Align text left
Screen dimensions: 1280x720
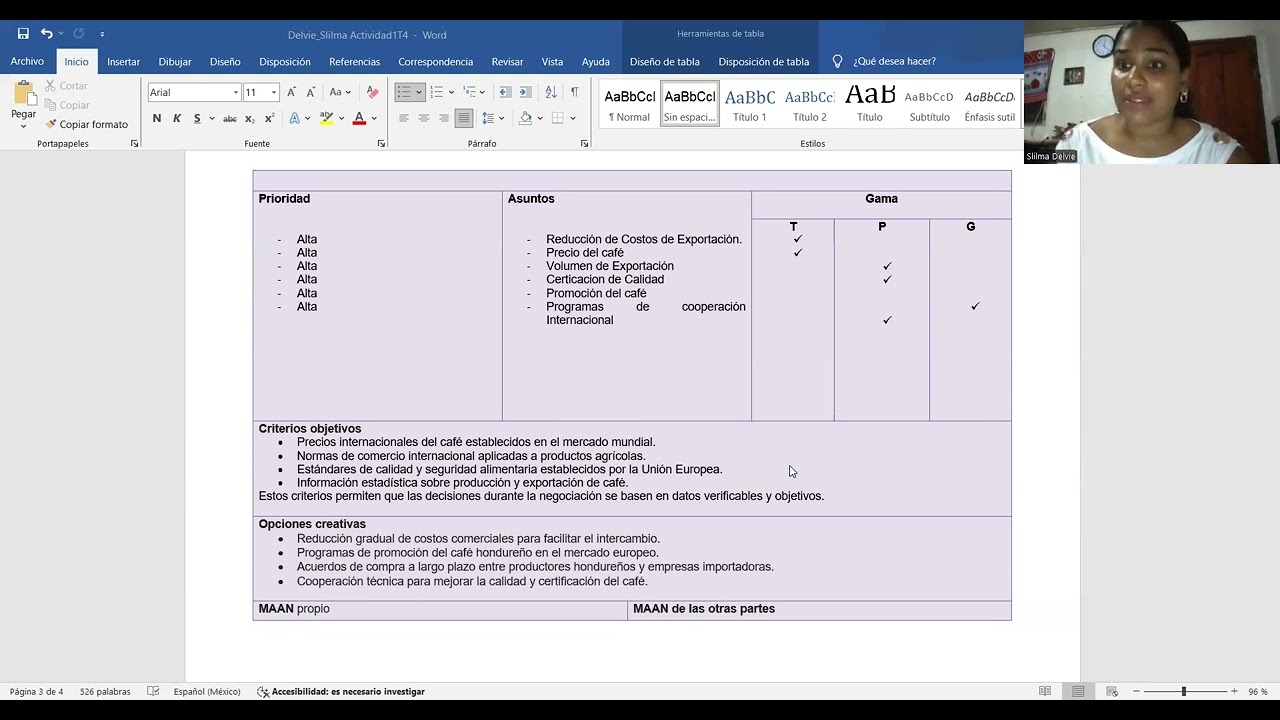(x=404, y=118)
